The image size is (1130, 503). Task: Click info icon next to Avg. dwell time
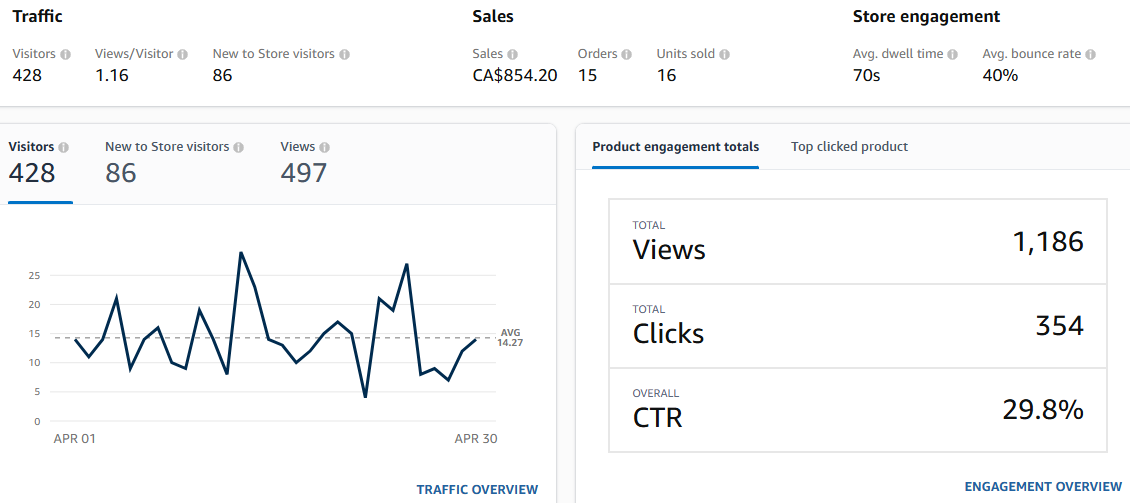953,54
